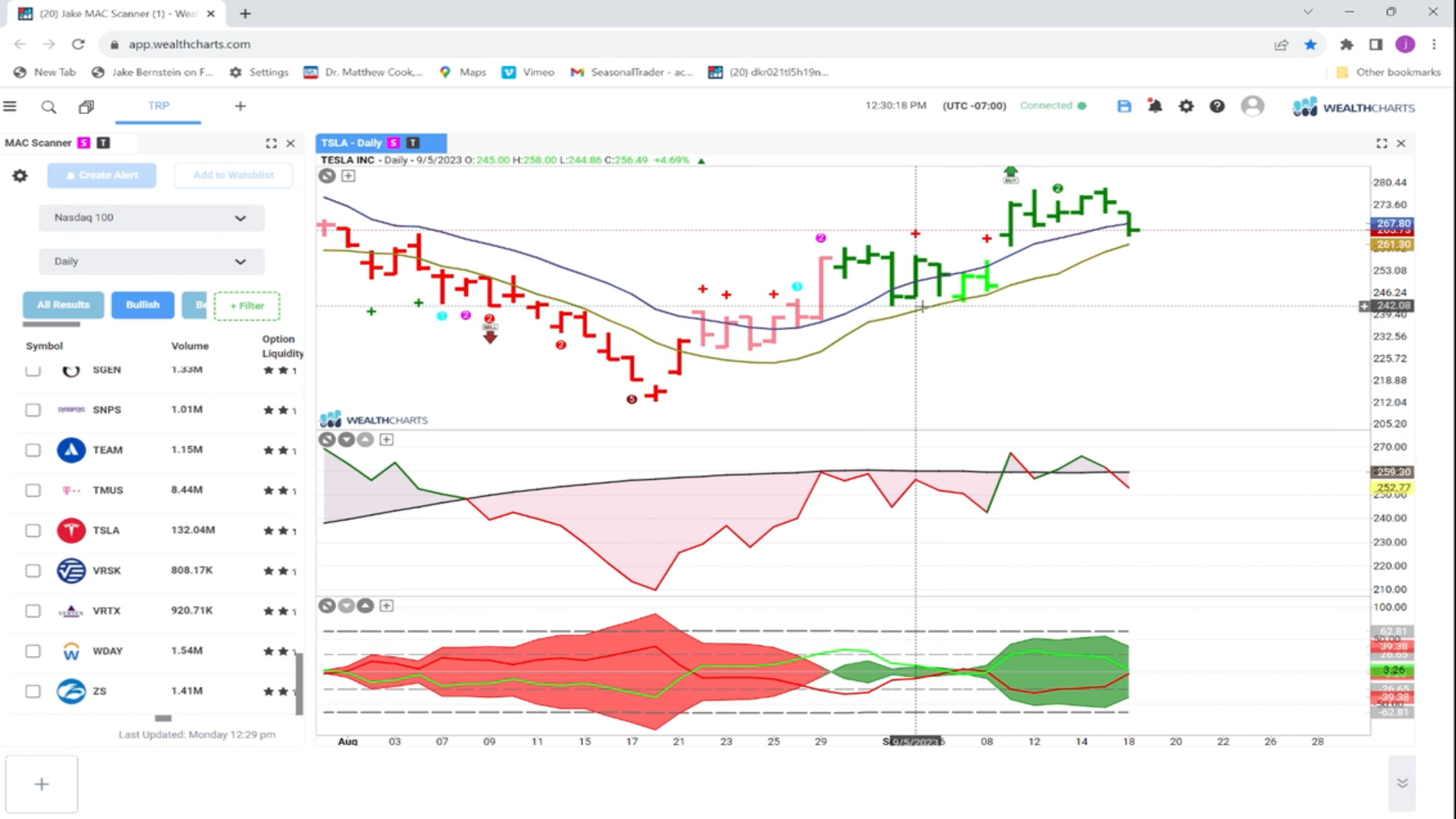Open the hamburger main menu
1456x819 pixels.
pyautogui.click(x=10, y=106)
